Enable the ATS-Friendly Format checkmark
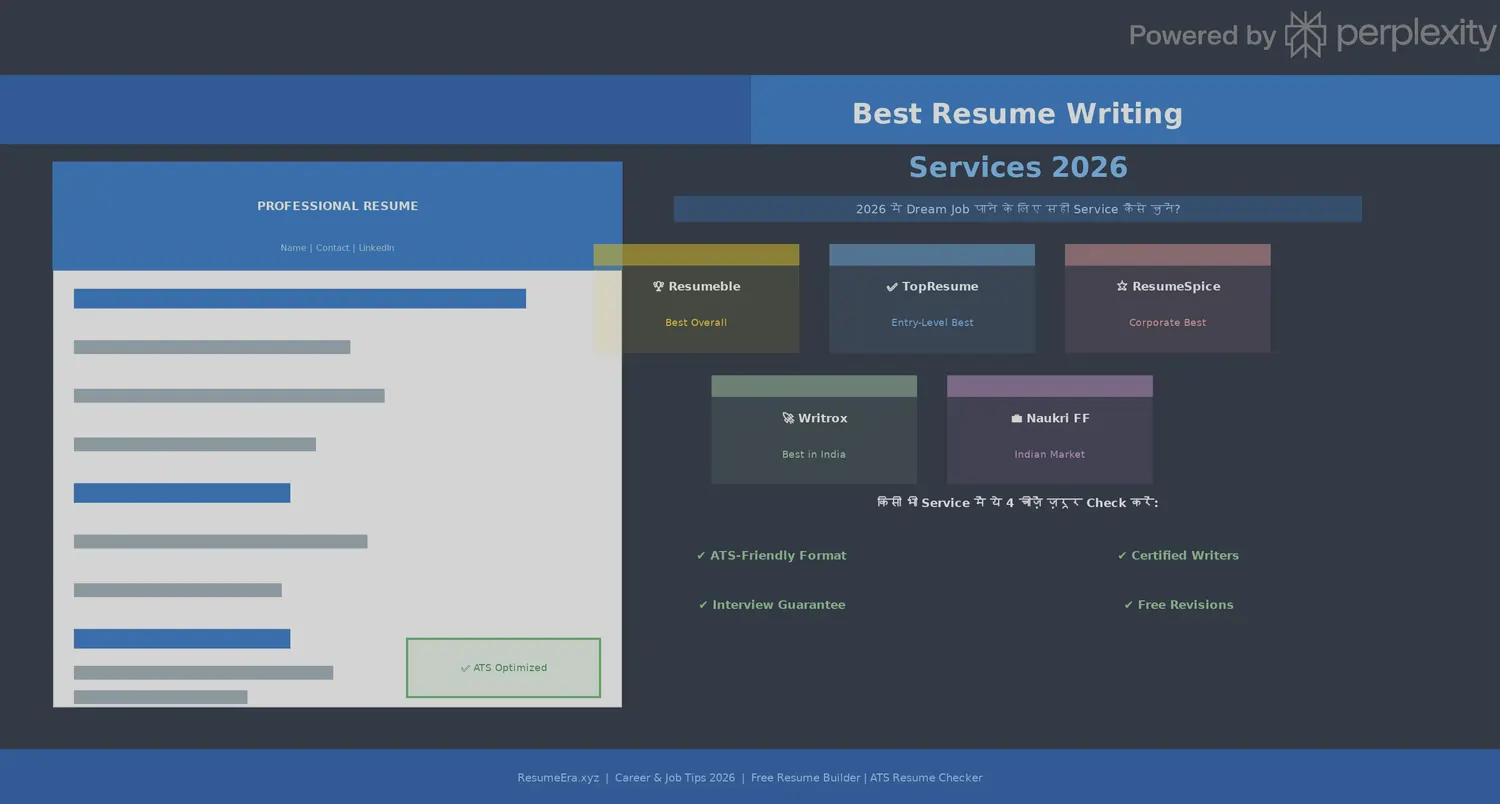Image resolution: width=1500 pixels, height=804 pixels. coord(700,555)
